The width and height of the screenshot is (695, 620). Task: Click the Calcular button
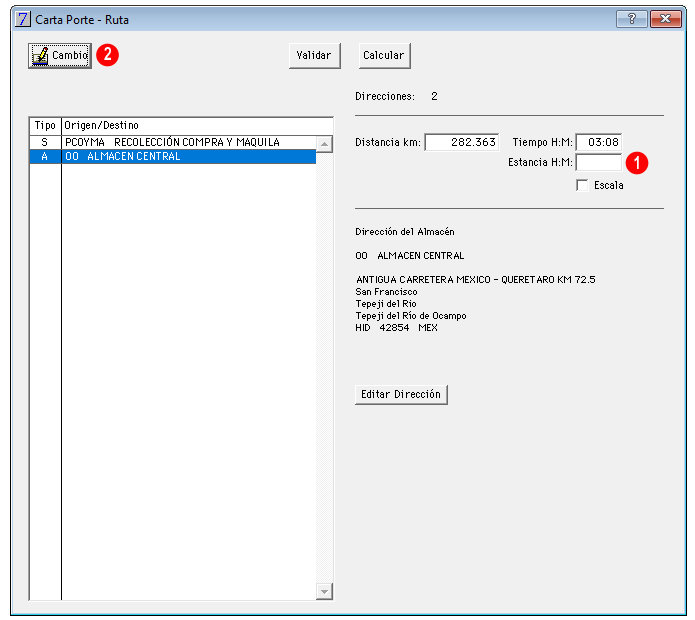[384, 55]
